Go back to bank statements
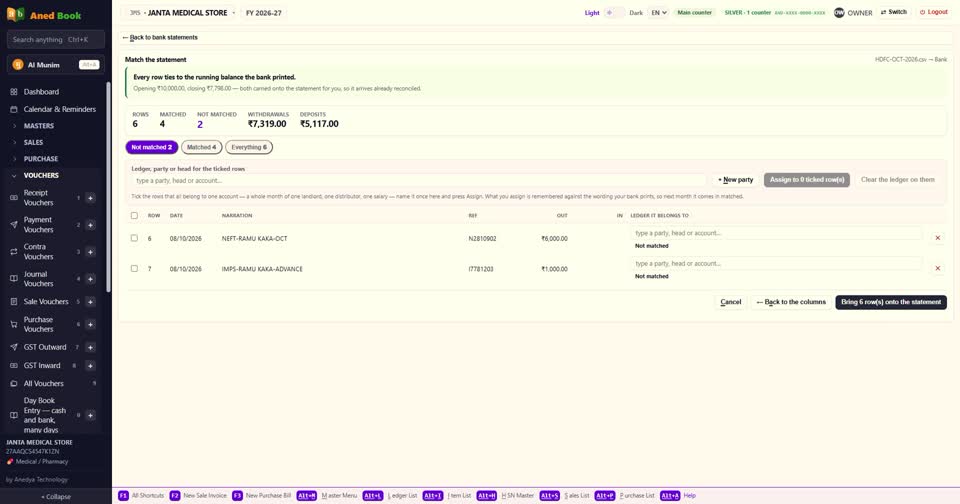The width and height of the screenshot is (960, 504). tap(160, 37)
